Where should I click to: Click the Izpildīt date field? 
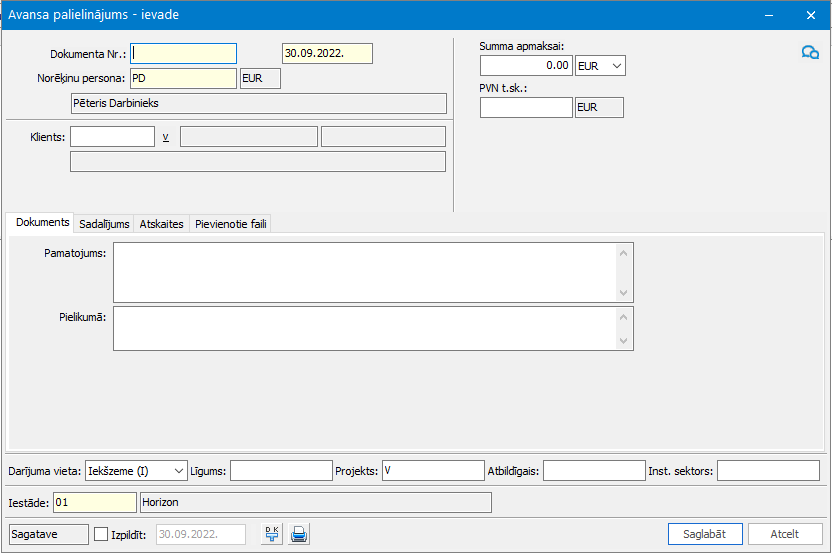201,534
